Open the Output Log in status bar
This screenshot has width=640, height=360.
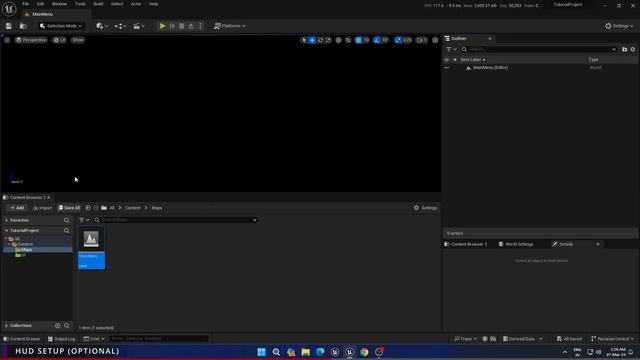pyautogui.click(x=62, y=339)
